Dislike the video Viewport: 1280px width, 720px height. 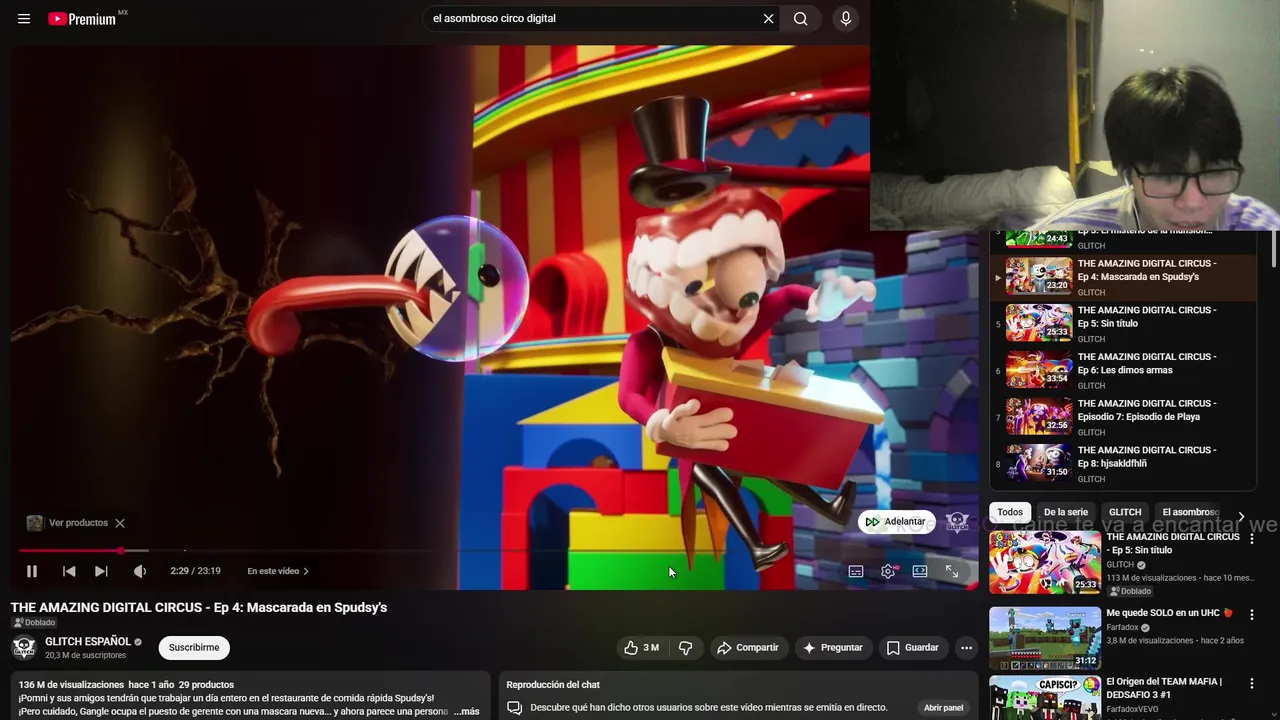click(686, 648)
